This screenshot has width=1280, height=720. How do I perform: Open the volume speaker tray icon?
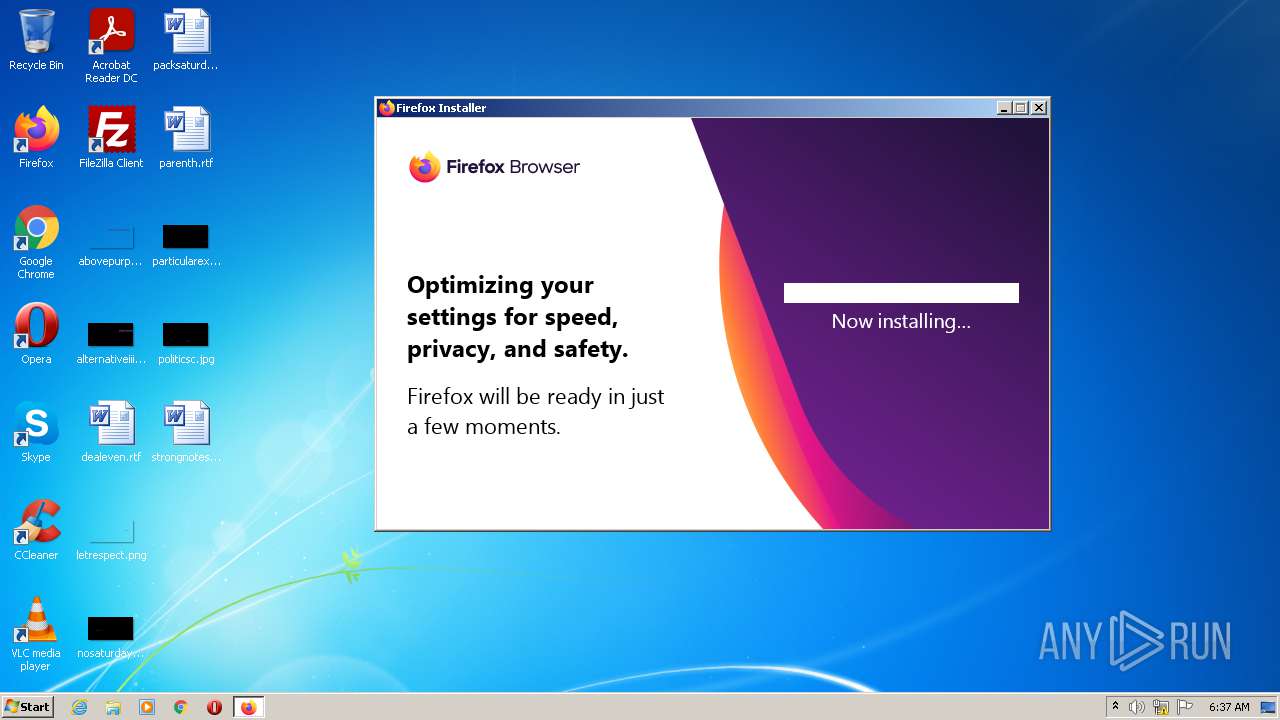1137,707
